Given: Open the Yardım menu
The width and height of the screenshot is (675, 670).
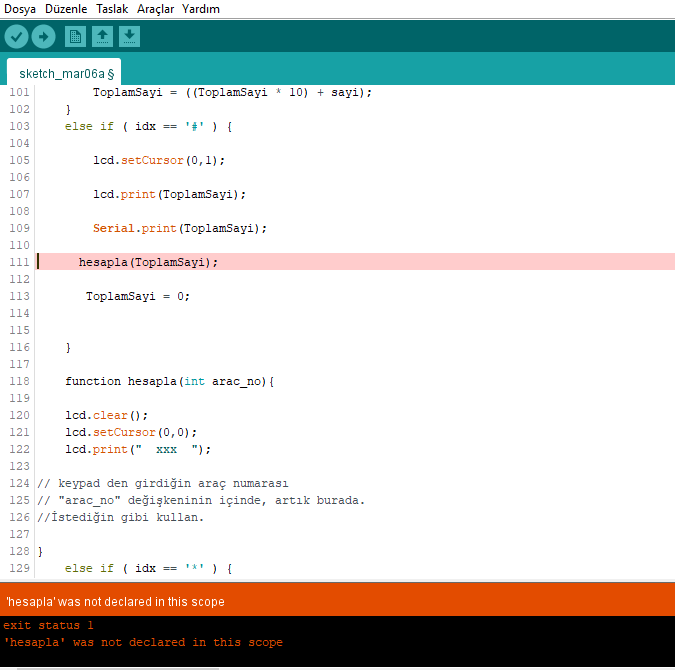Looking at the screenshot, I should pyautogui.click(x=200, y=9).
